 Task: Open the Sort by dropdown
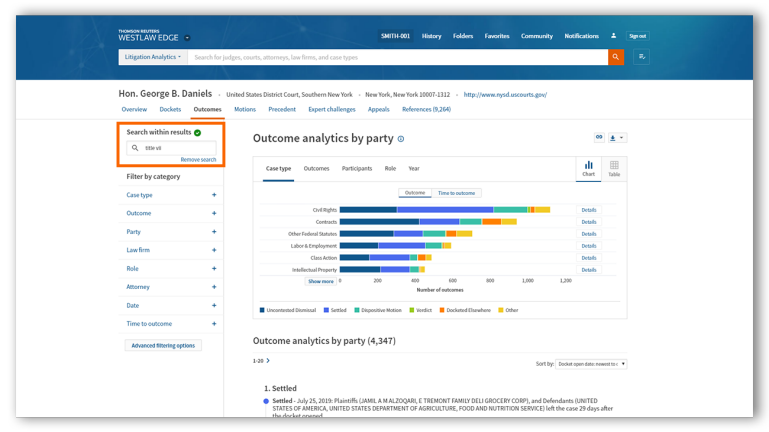click(x=592, y=364)
